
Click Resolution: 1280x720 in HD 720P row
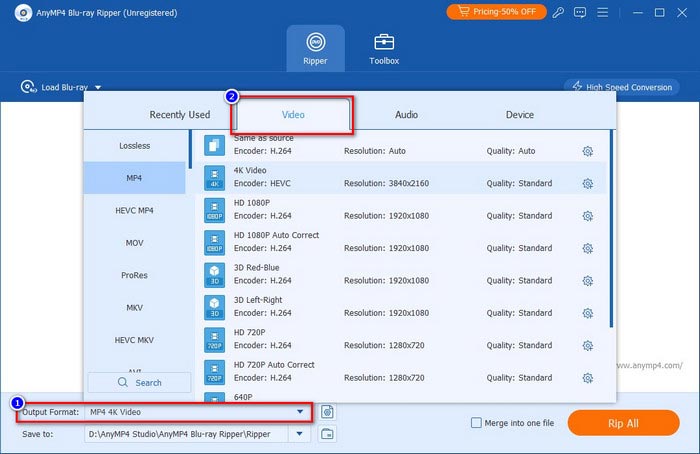pos(384,346)
